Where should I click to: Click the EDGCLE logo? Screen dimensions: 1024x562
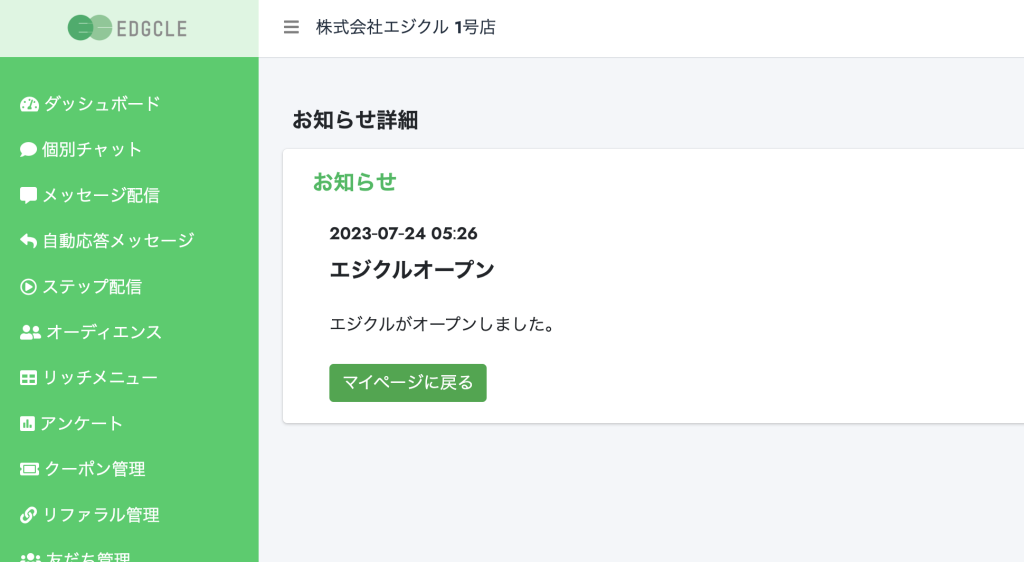click(x=127, y=28)
